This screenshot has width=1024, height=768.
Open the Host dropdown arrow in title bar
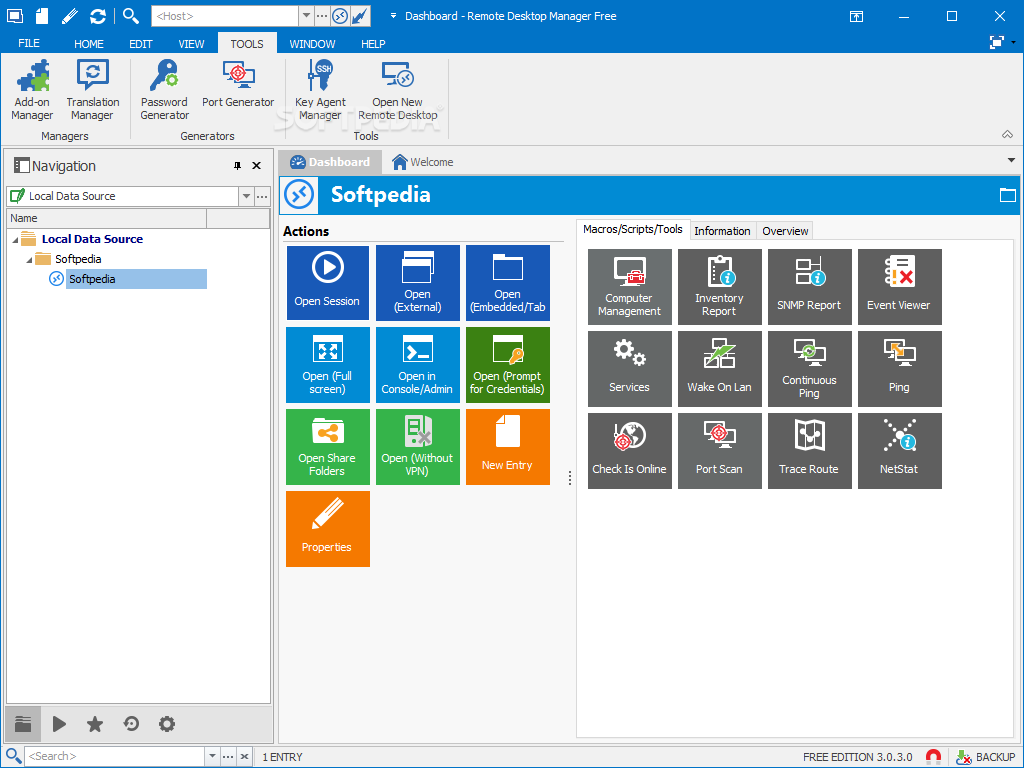click(x=306, y=16)
